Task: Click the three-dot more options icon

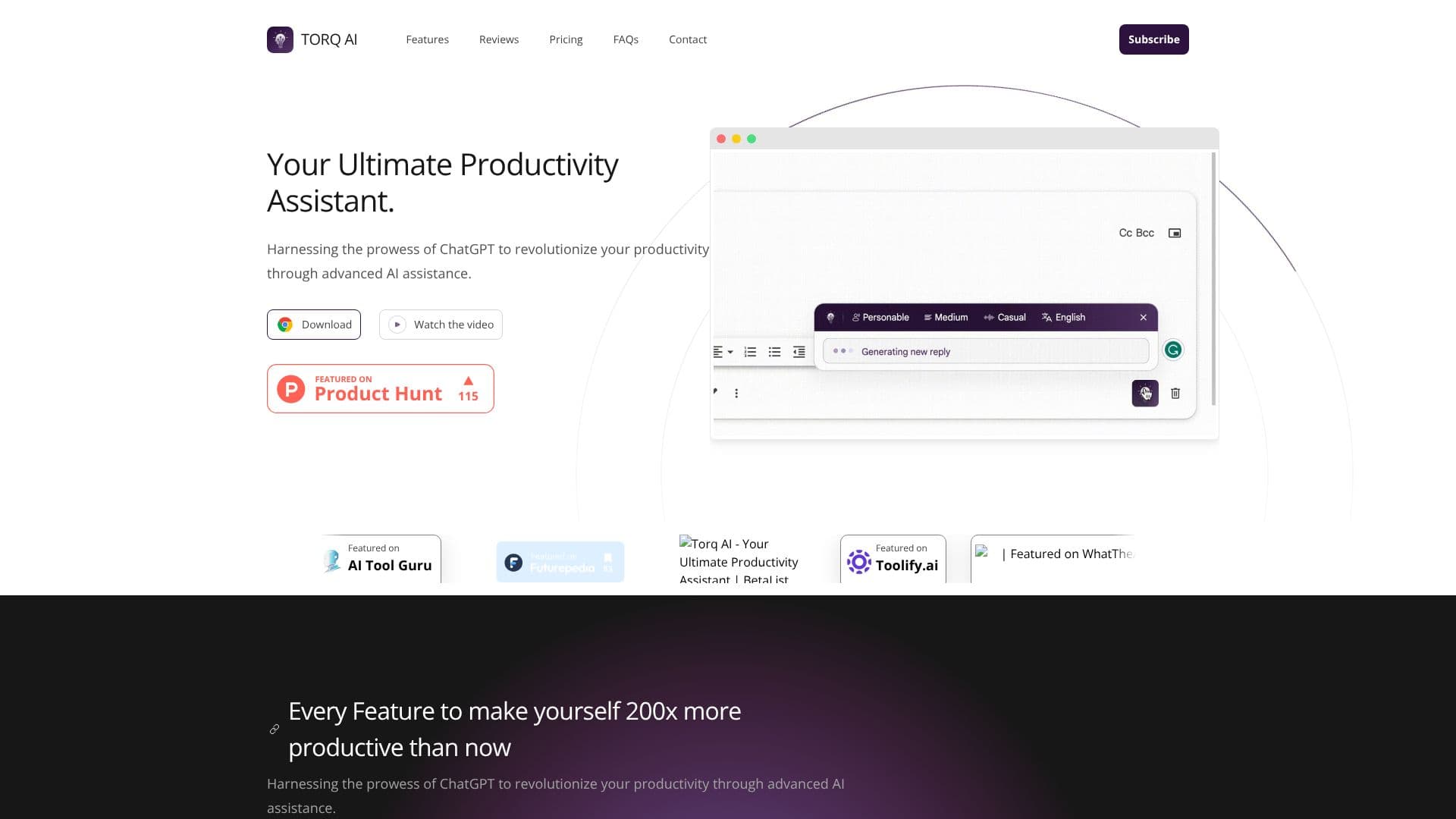Action: 736,393
